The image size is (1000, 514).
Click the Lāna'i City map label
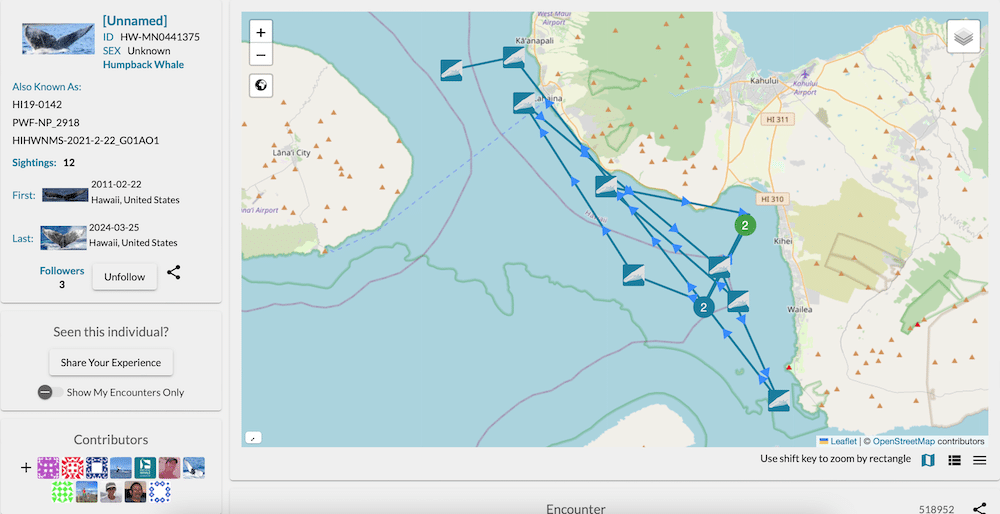(x=291, y=153)
